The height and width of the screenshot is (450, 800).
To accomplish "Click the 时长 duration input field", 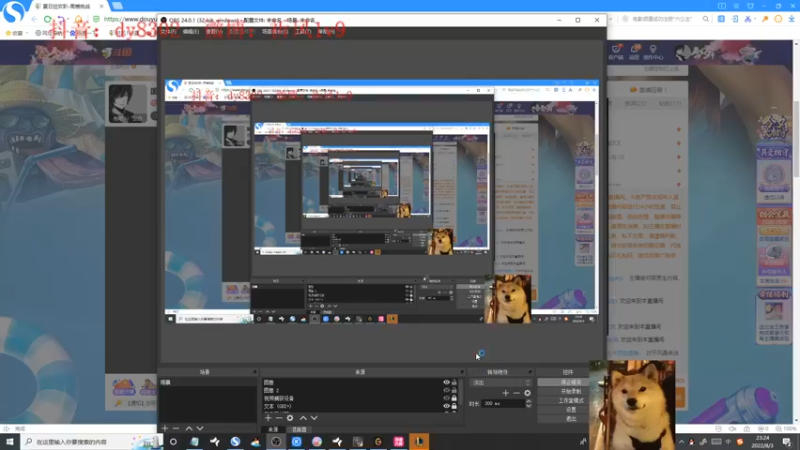I will click(503, 404).
